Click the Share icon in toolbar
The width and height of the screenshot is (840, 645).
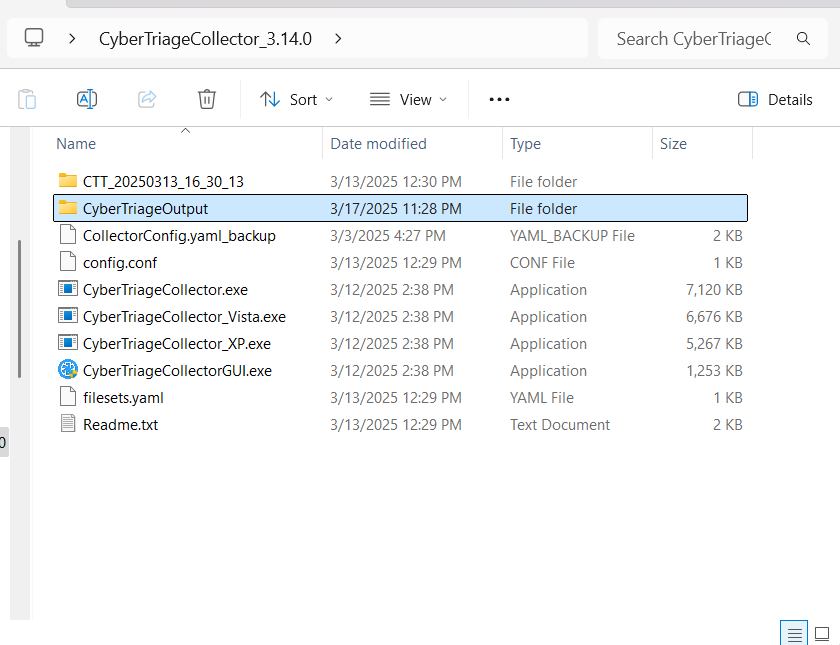[x=147, y=99]
